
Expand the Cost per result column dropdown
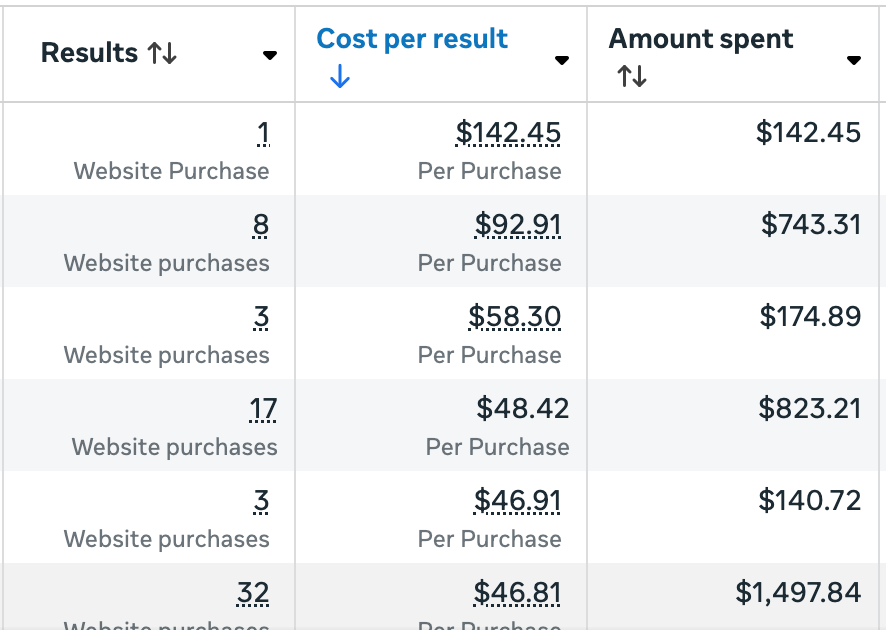[562, 60]
